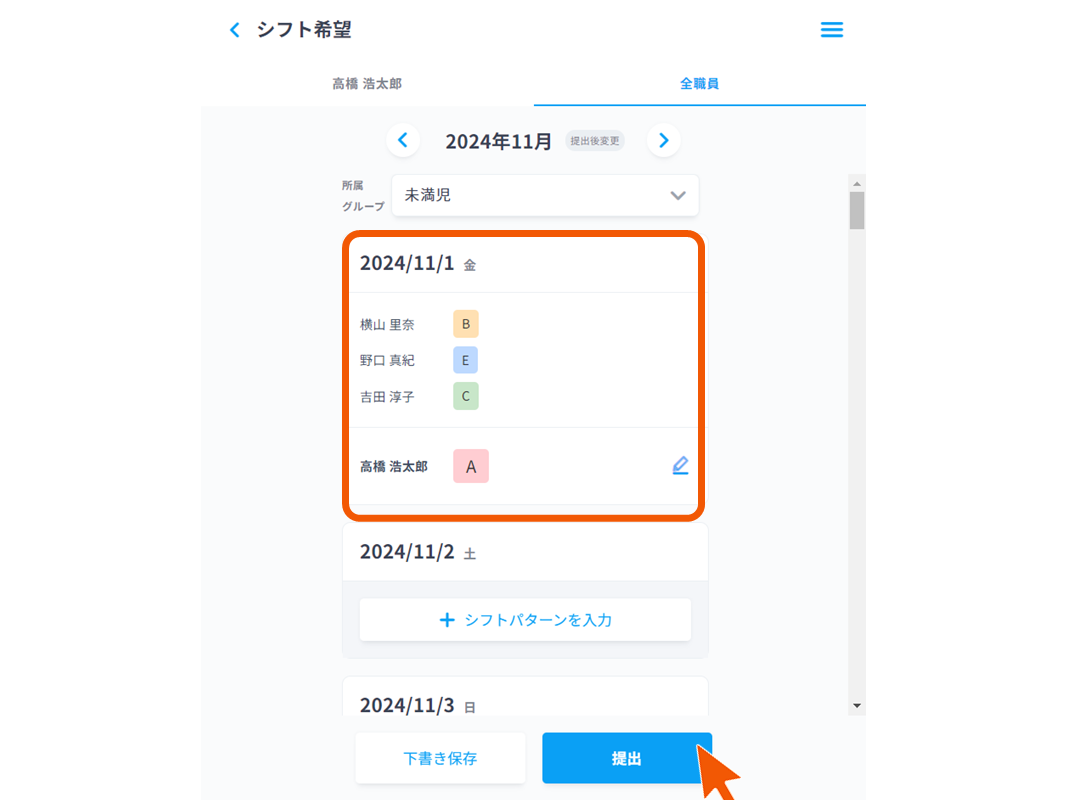Open the 未満児 group dropdown
This screenshot has height=800, width=1067.
(x=544, y=195)
